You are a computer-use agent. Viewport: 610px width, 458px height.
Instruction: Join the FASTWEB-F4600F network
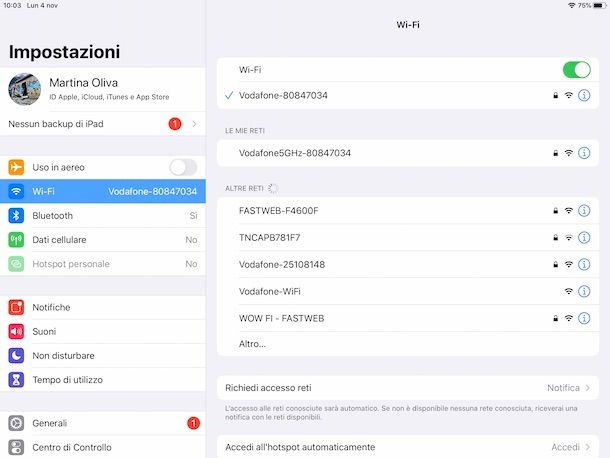click(408, 211)
